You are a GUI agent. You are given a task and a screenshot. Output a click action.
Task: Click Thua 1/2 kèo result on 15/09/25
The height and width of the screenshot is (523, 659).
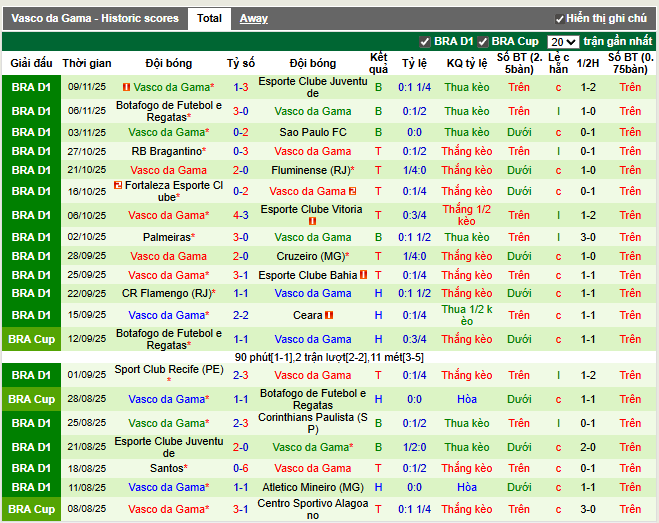click(x=467, y=315)
